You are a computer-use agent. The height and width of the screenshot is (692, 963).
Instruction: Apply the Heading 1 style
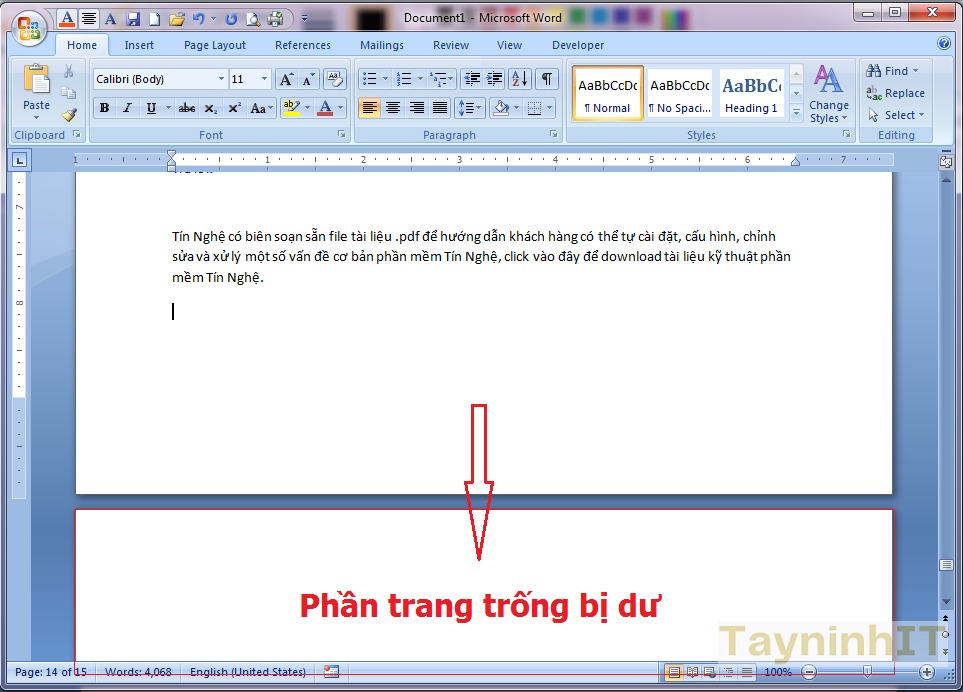[751, 94]
